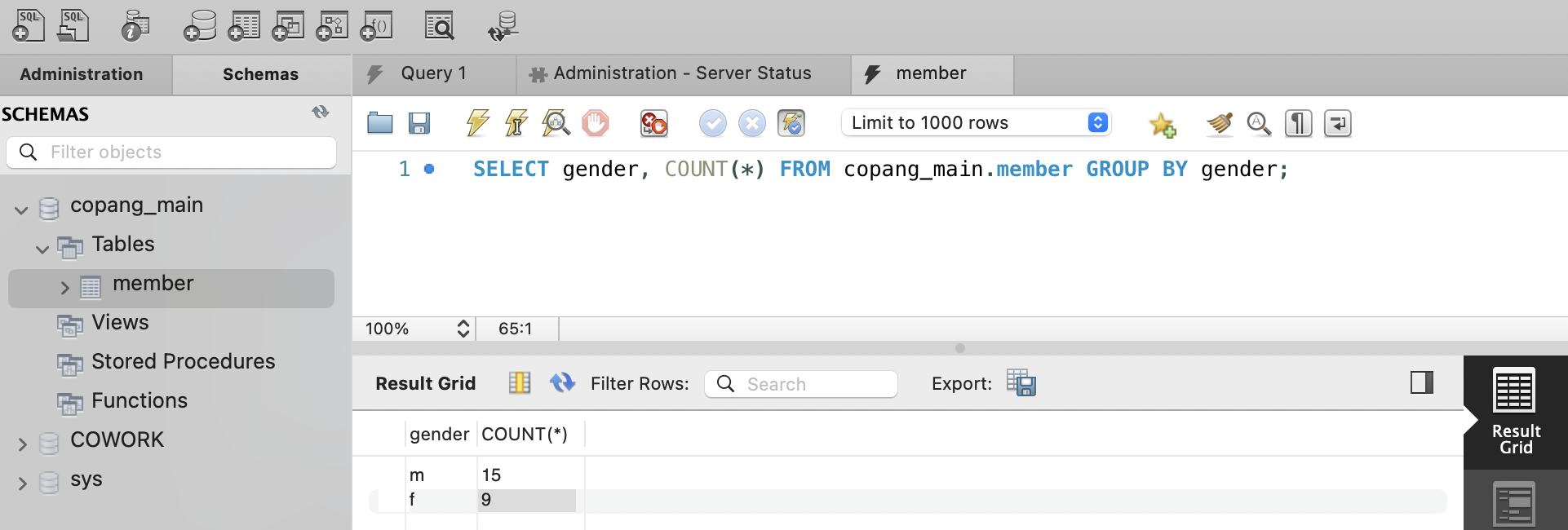Viewport: 1568px width, 530px height.
Task: Toggle the side panel visibility icon
Action: (x=1422, y=382)
